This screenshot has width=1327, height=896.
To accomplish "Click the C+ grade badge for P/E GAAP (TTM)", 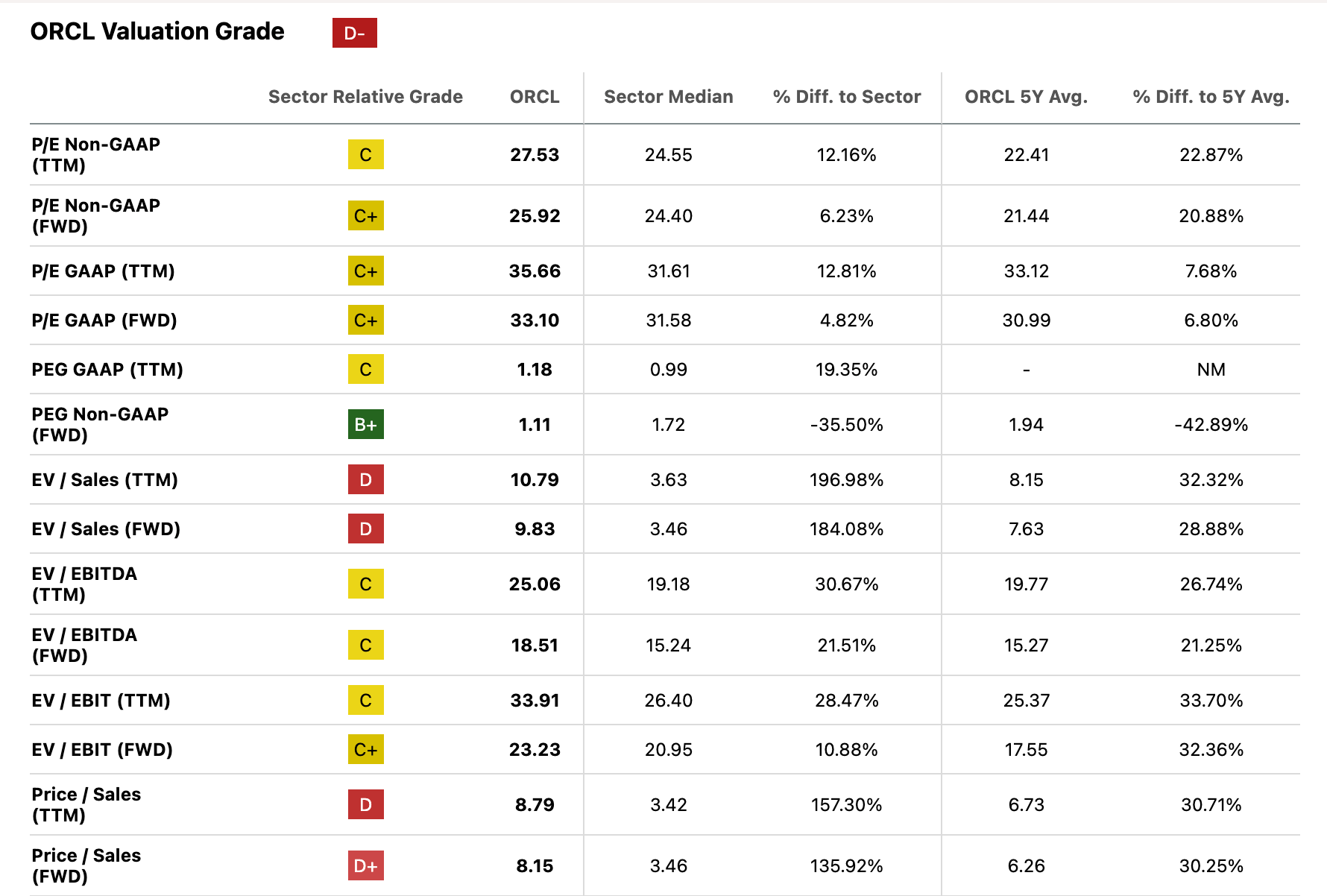I will 365,271.
